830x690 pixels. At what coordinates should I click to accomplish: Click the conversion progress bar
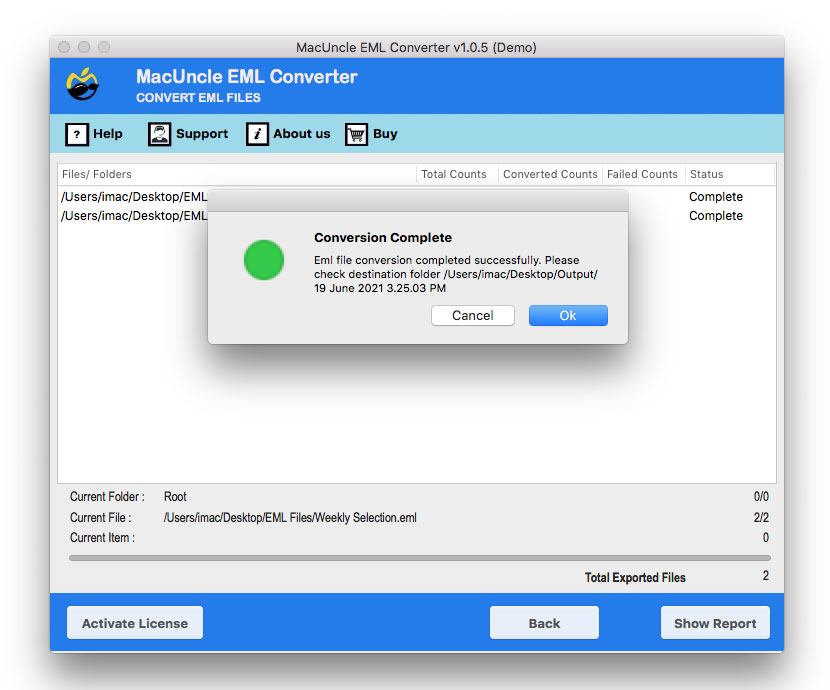[417, 557]
